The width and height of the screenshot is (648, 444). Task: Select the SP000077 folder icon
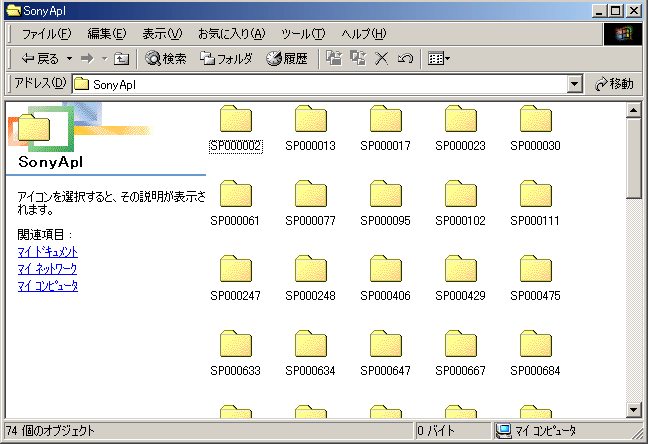pyautogui.click(x=311, y=194)
